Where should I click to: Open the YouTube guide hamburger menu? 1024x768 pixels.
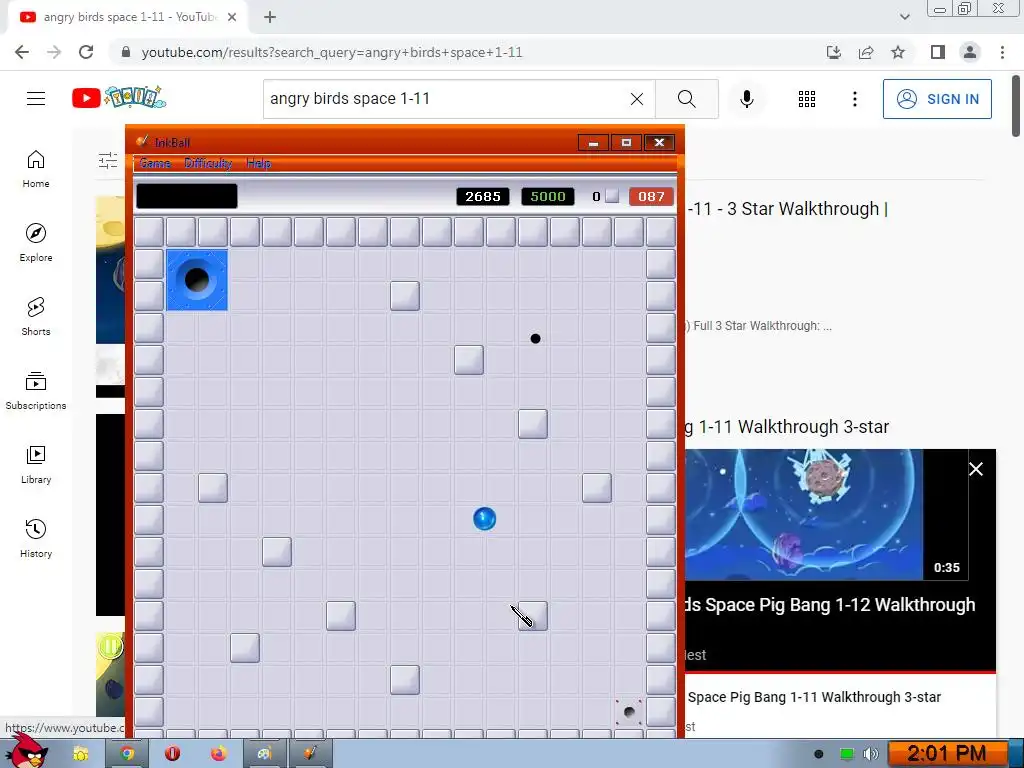click(36, 99)
